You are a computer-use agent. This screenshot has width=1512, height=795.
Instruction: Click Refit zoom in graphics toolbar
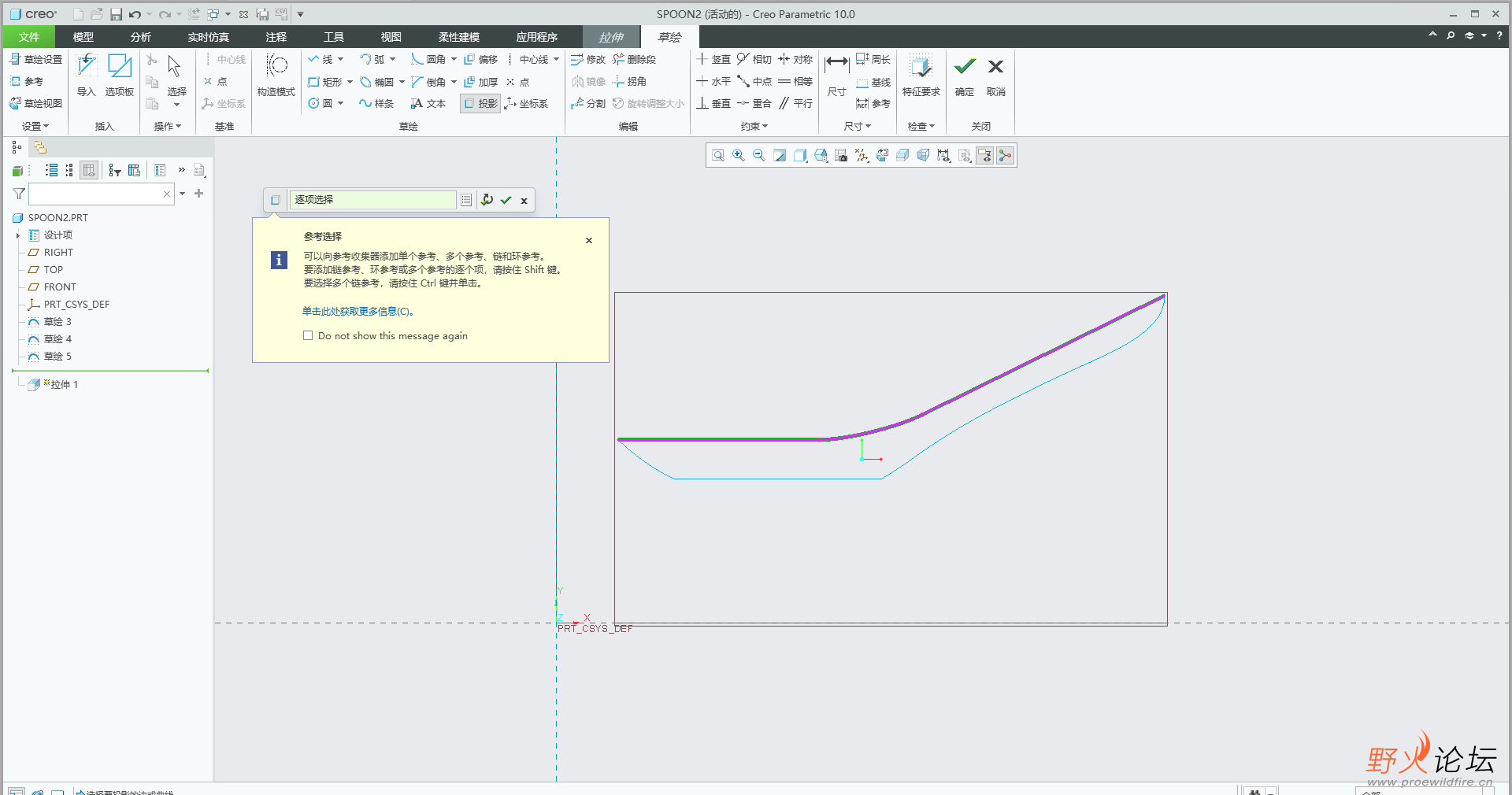pos(718,156)
